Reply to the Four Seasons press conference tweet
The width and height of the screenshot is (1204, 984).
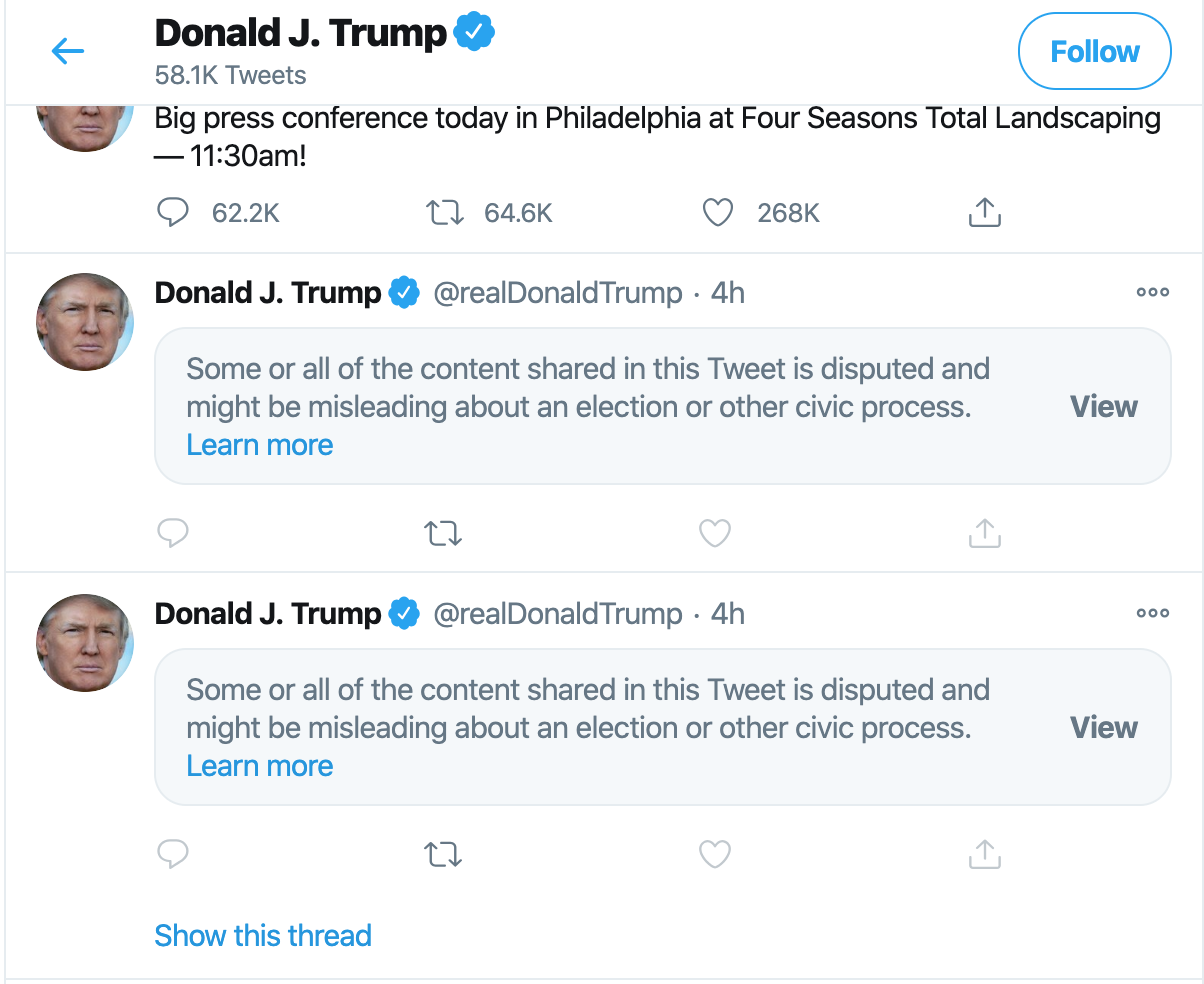tap(174, 212)
